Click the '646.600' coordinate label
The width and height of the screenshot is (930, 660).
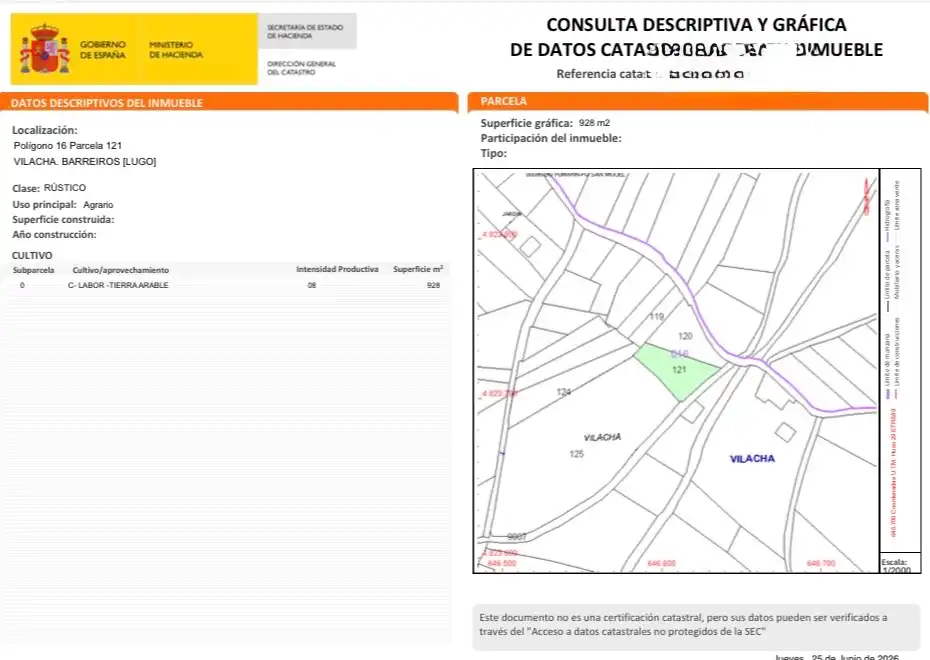pyautogui.click(x=661, y=563)
